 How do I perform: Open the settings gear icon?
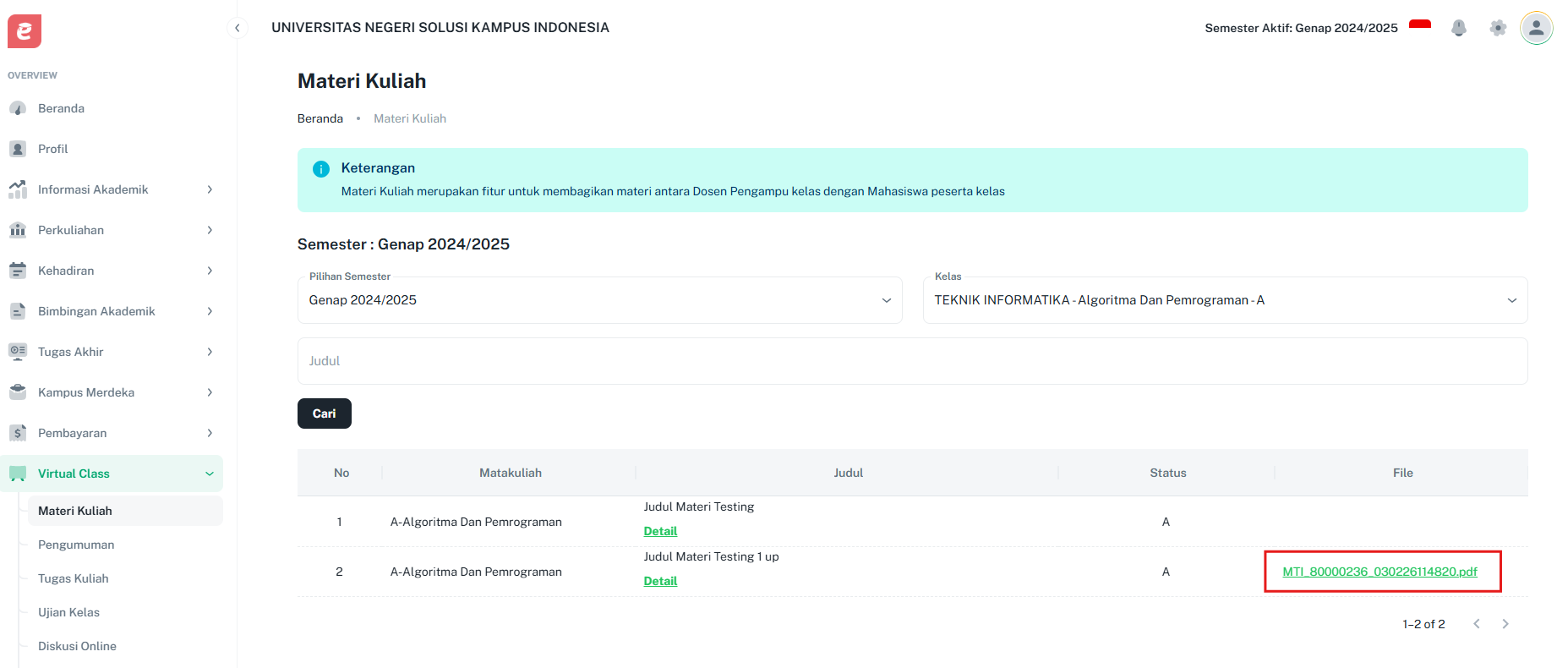coord(1498,28)
